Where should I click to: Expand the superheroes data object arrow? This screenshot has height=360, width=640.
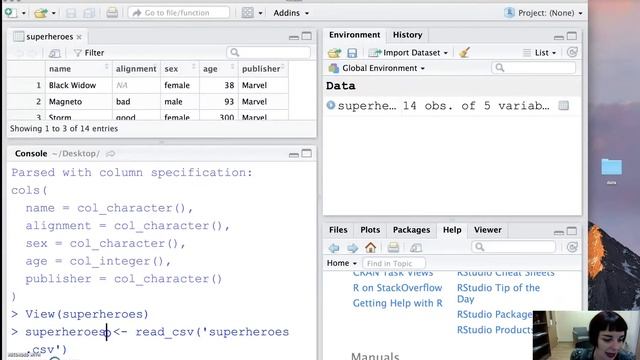[x=331, y=105]
